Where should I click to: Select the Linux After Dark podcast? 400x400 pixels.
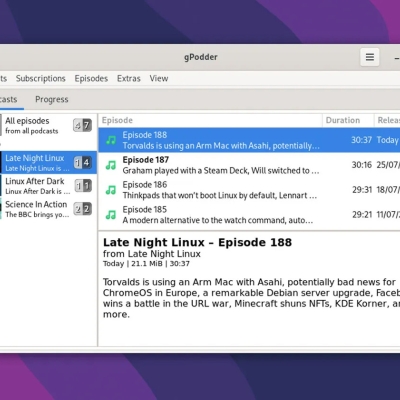coord(48,186)
